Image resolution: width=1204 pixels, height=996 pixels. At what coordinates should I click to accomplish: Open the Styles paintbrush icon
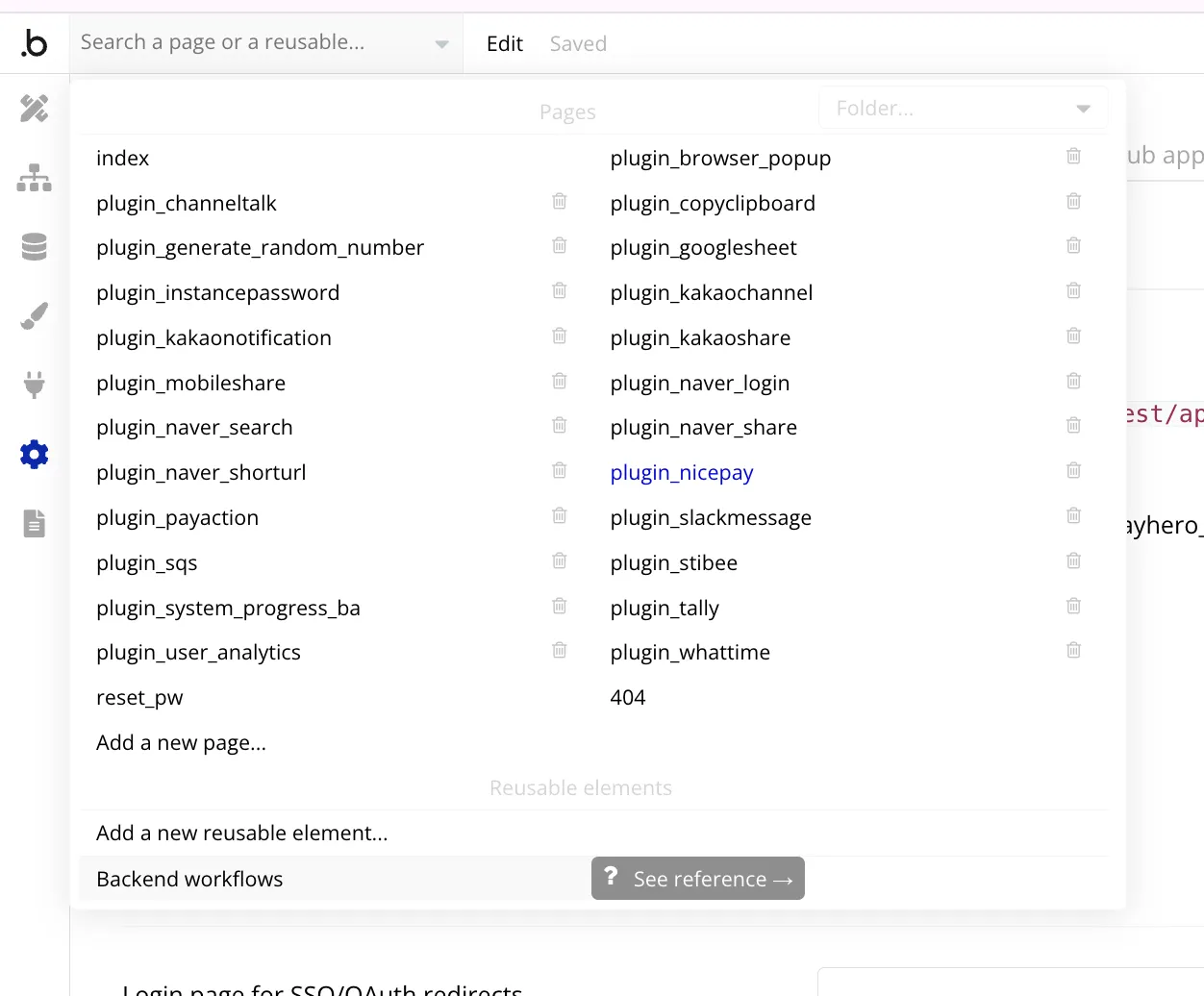(x=35, y=316)
